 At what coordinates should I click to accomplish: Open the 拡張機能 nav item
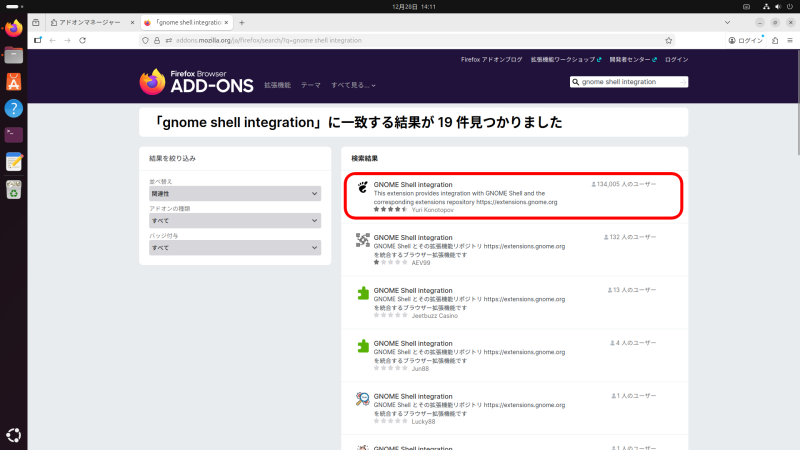click(277, 85)
